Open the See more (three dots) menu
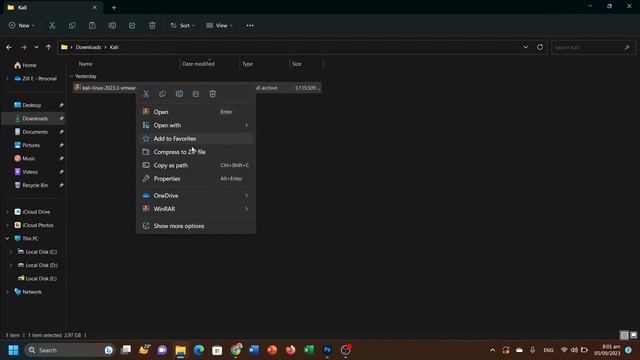 (x=250, y=25)
